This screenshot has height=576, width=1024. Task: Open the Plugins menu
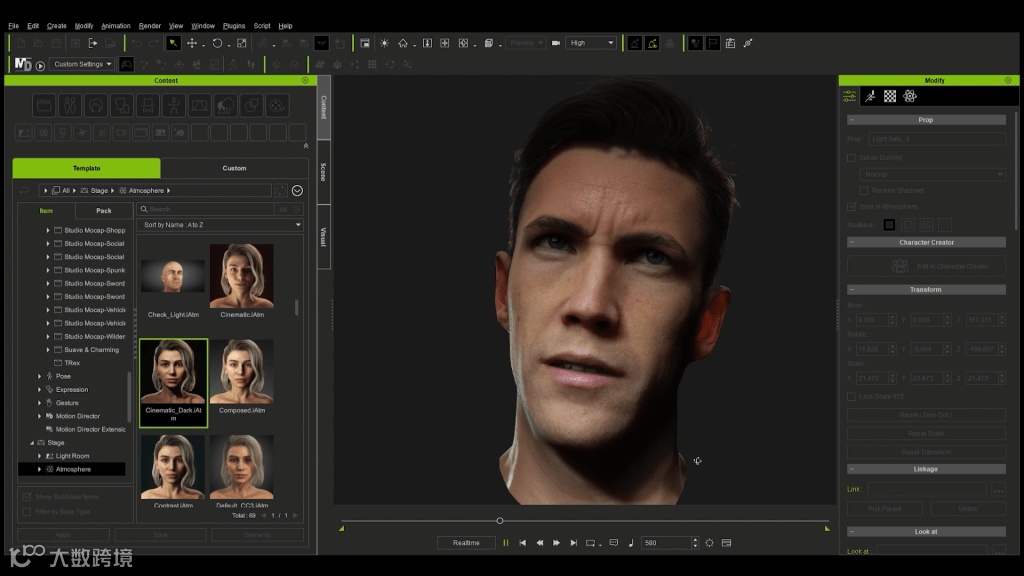click(x=233, y=25)
